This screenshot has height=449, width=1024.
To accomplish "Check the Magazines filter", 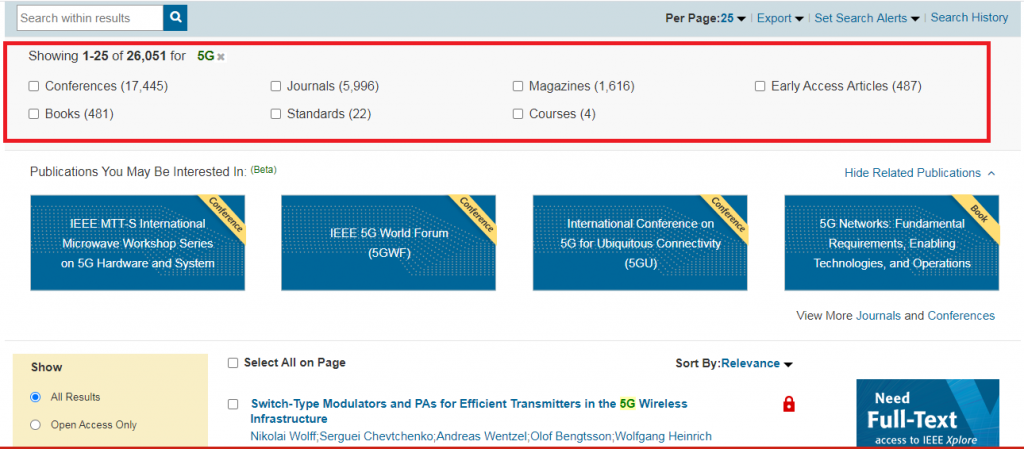I will 518,86.
